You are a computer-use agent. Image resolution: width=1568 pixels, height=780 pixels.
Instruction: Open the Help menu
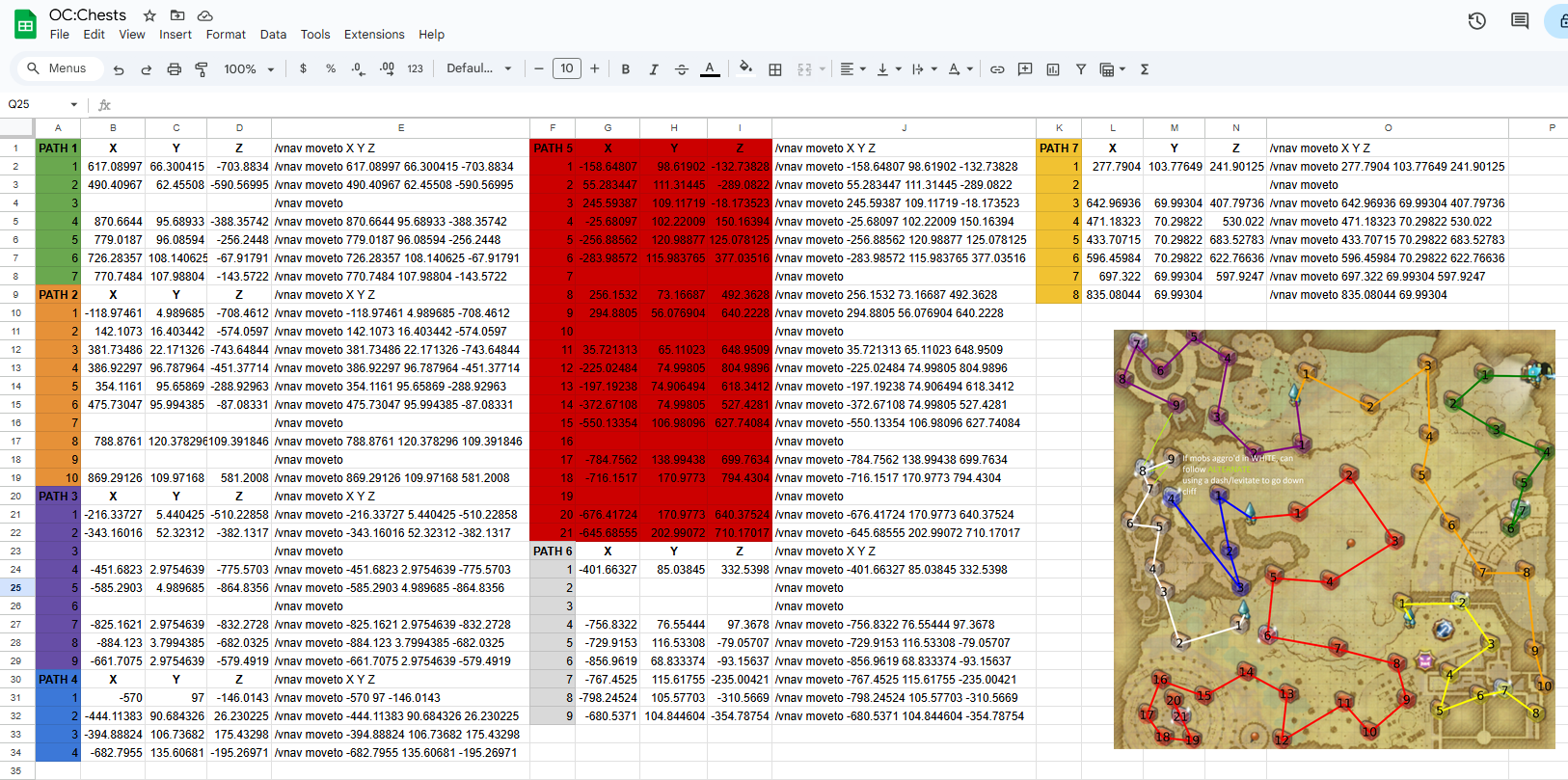point(431,35)
